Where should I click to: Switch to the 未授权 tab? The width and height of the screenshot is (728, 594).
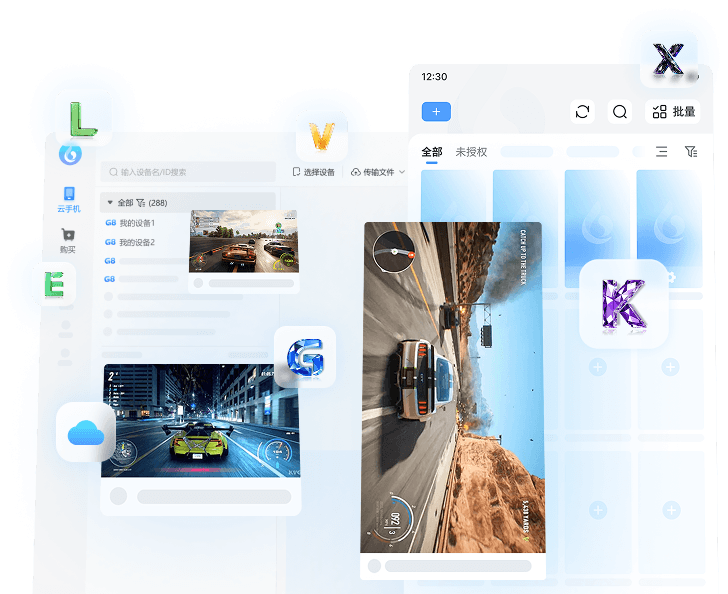click(471, 152)
